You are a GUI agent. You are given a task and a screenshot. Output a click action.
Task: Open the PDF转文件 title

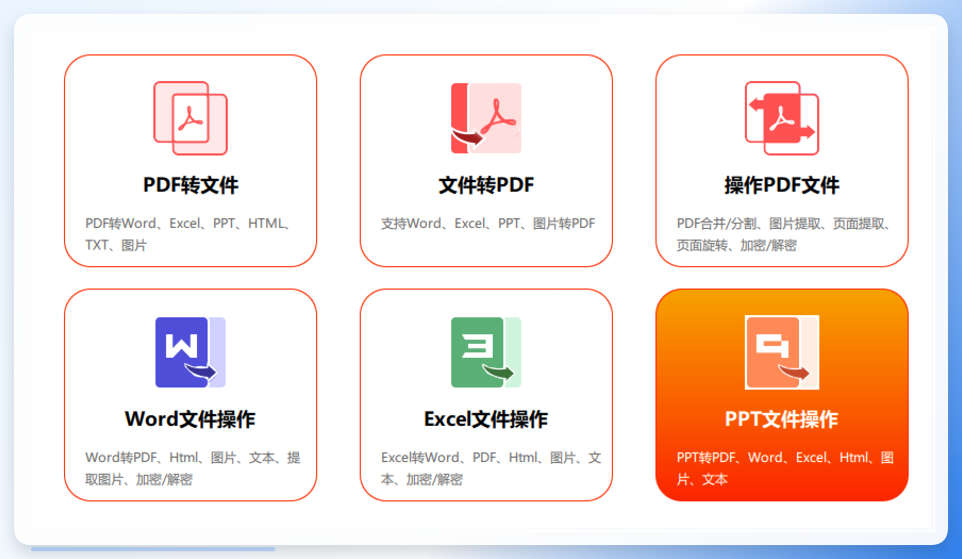point(190,185)
